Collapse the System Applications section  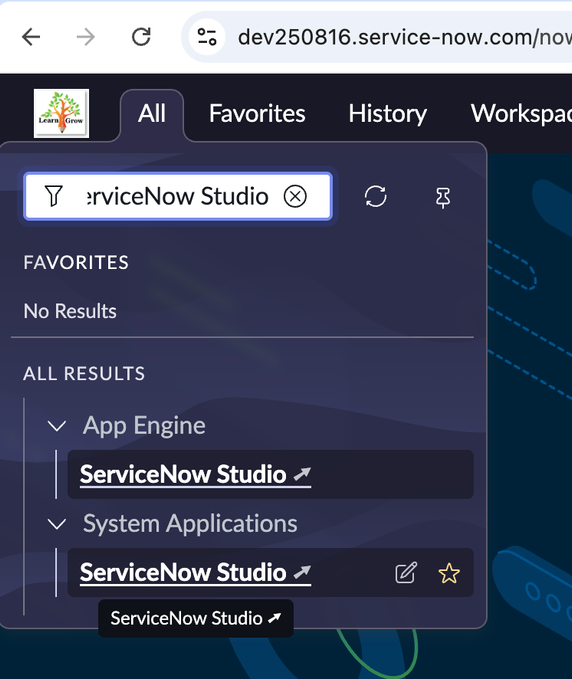tap(57, 524)
